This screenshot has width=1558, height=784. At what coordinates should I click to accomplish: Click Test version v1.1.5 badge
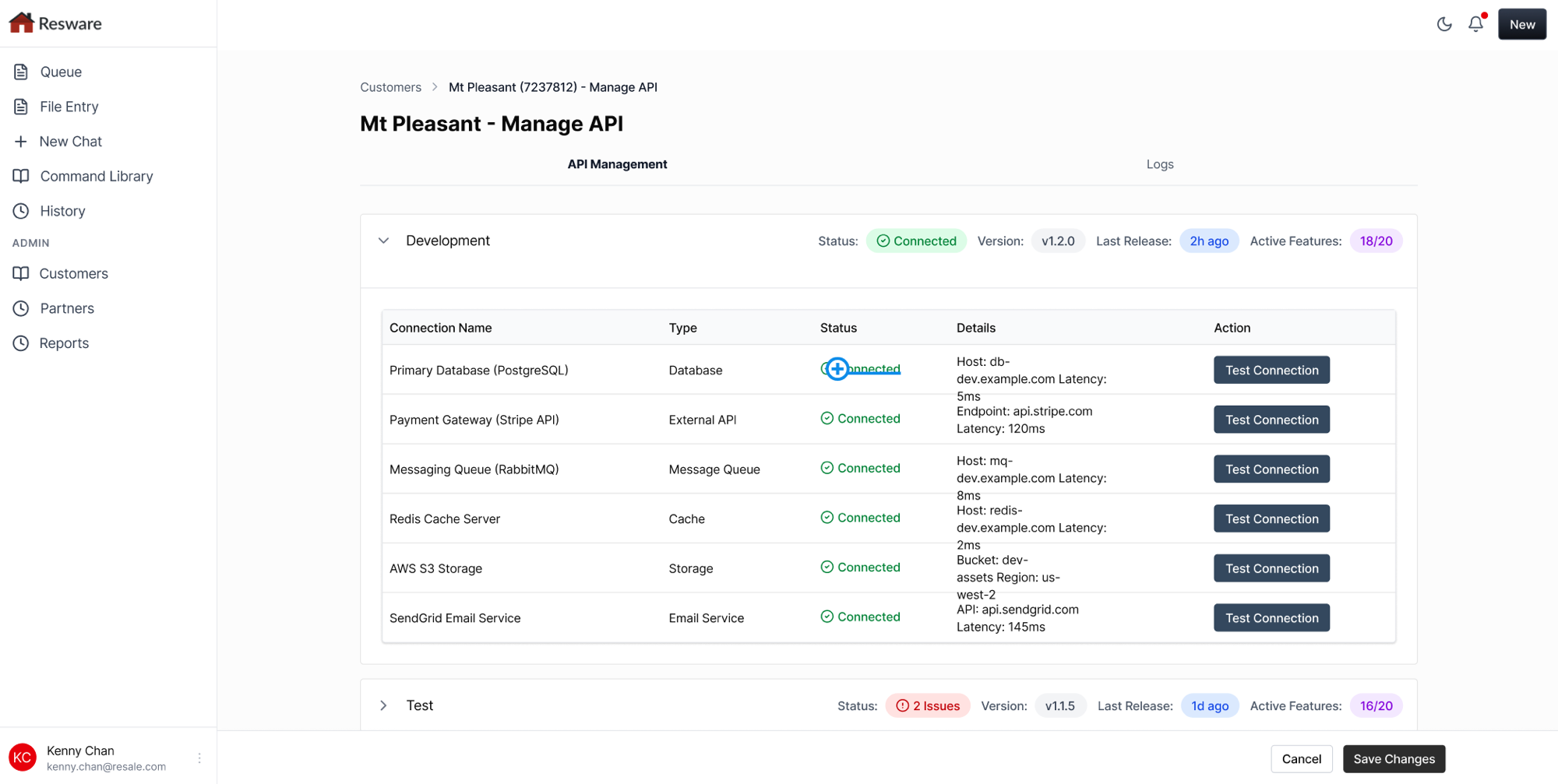point(1059,706)
